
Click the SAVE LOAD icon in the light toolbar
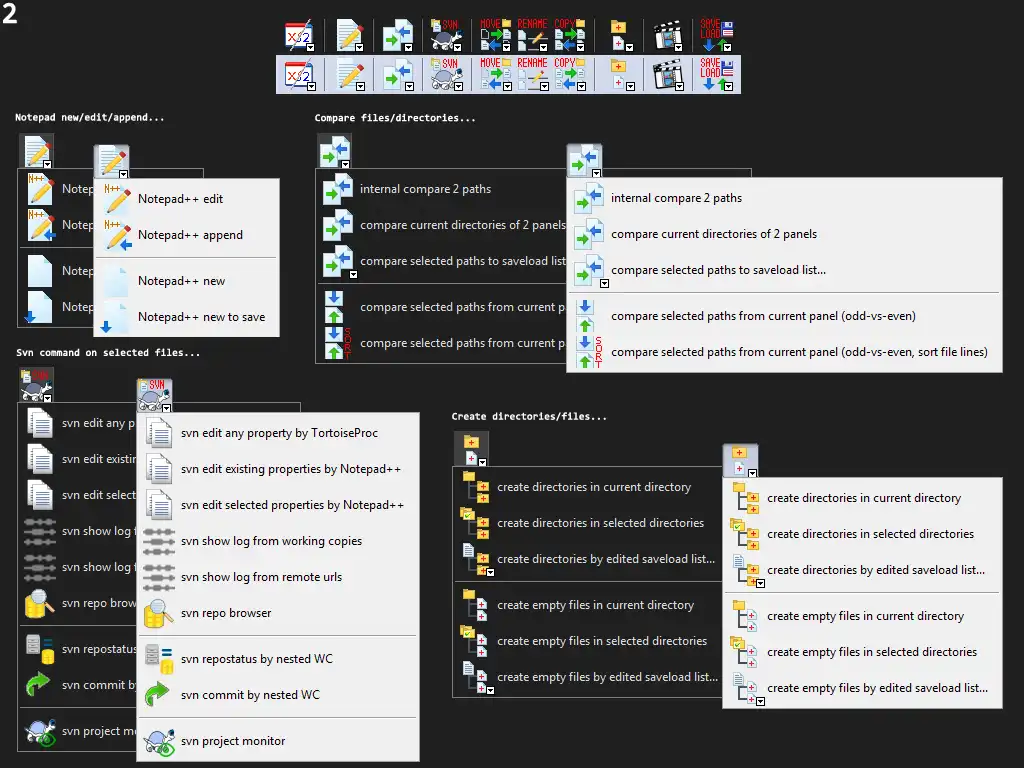pyautogui.click(x=716, y=74)
